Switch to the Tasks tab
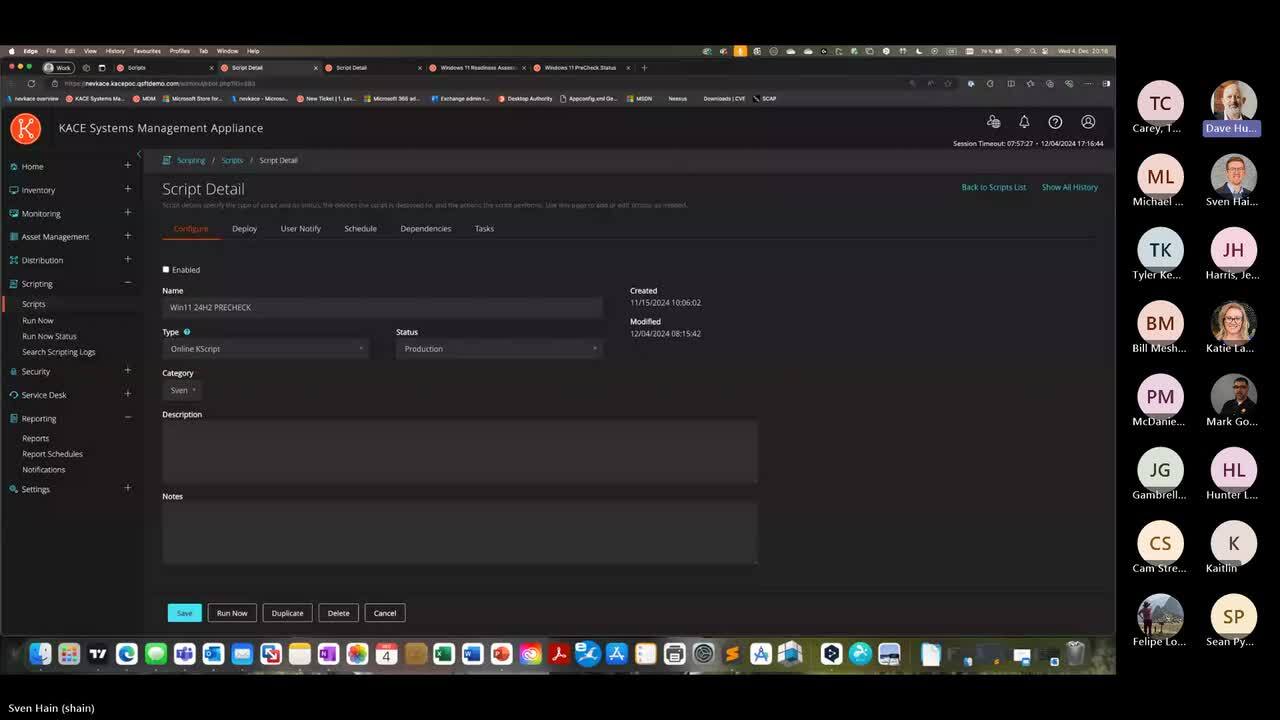Screen dimensions: 1280x720 [x=484, y=229]
